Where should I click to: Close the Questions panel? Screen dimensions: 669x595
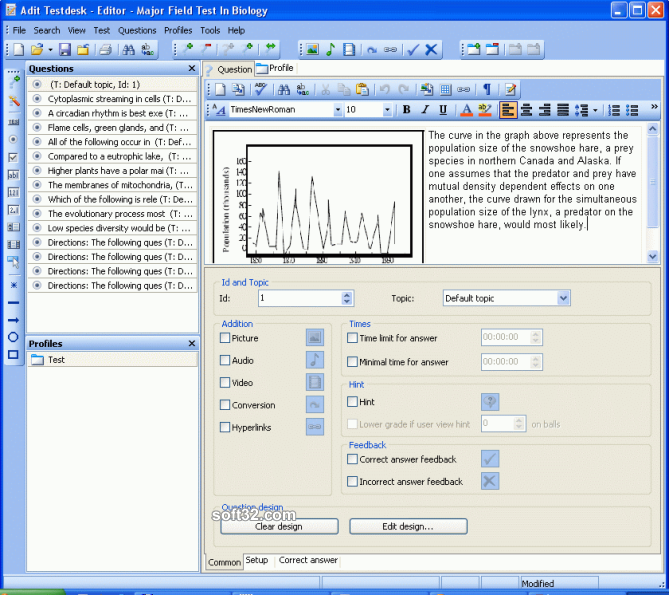tap(192, 68)
